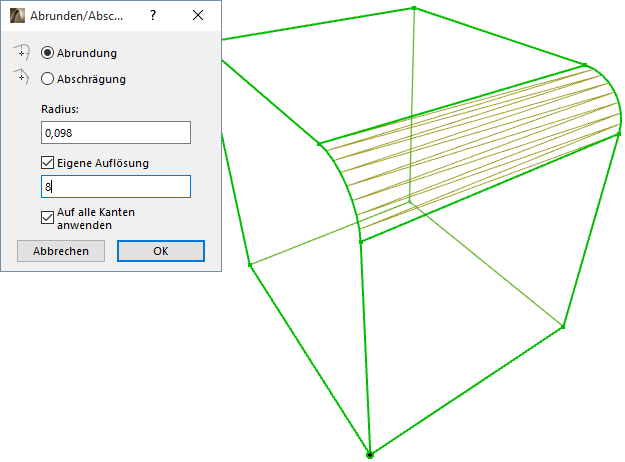Click the Abbrechen button

click(61, 251)
